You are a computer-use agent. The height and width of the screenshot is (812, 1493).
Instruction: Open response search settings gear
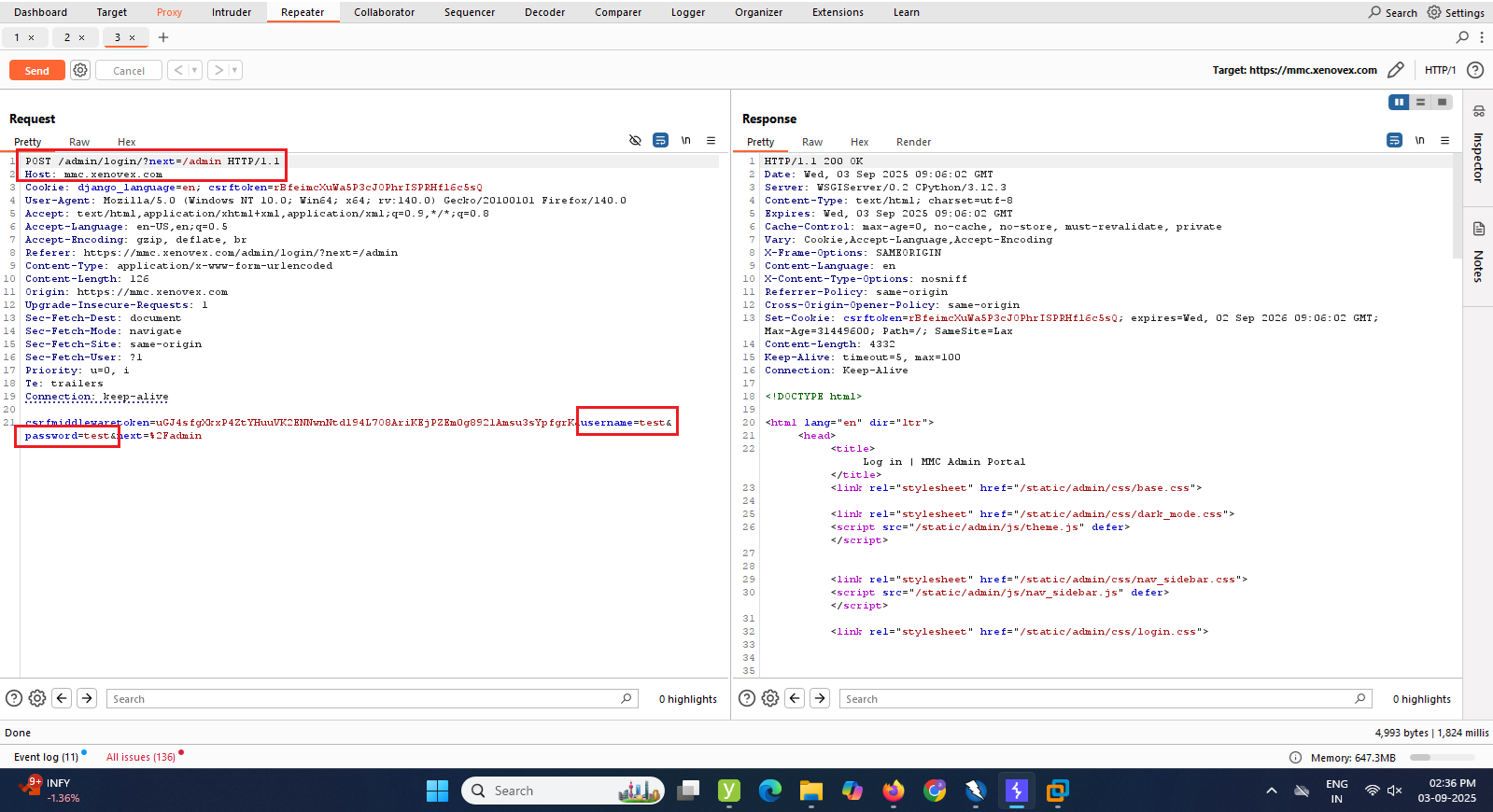pyautogui.click(x=770, y=698)
